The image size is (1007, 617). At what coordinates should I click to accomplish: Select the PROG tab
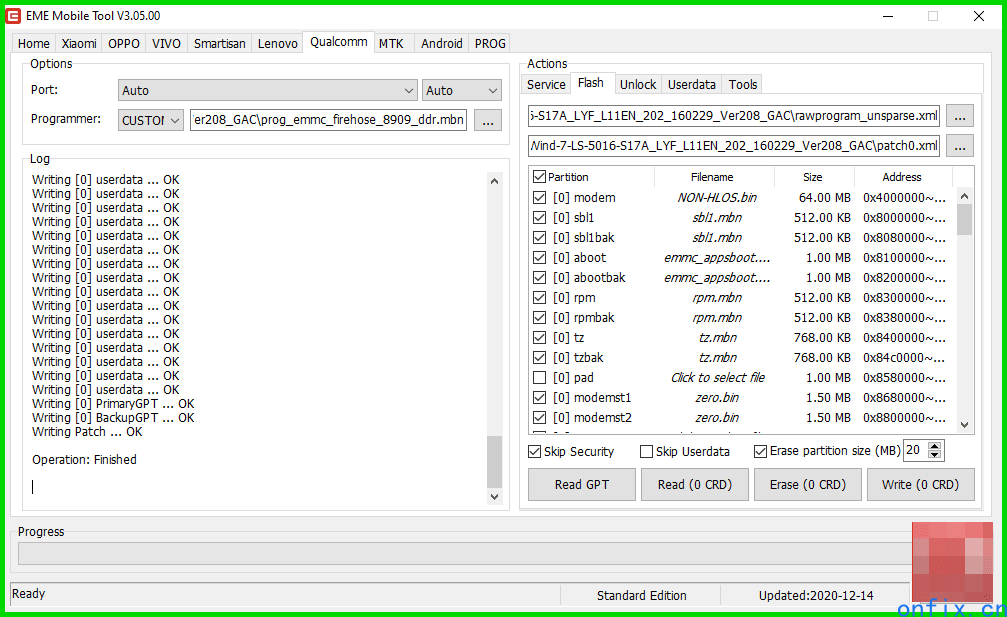490,44
